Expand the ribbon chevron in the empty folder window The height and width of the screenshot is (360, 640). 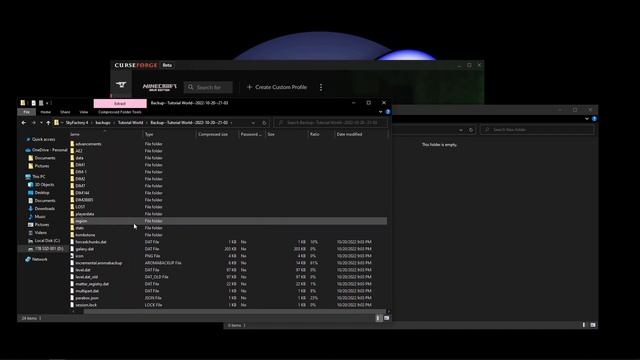click(x=587, y=119)
